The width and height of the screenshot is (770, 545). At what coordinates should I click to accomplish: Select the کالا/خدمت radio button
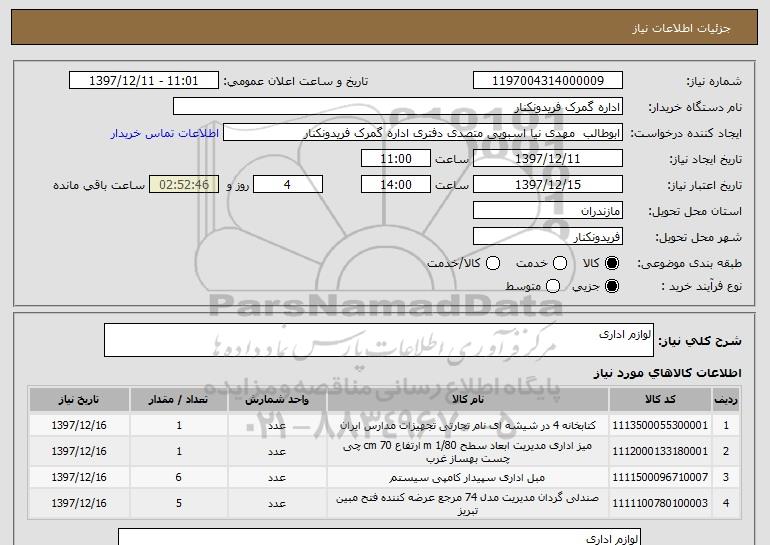pos(493,263)
